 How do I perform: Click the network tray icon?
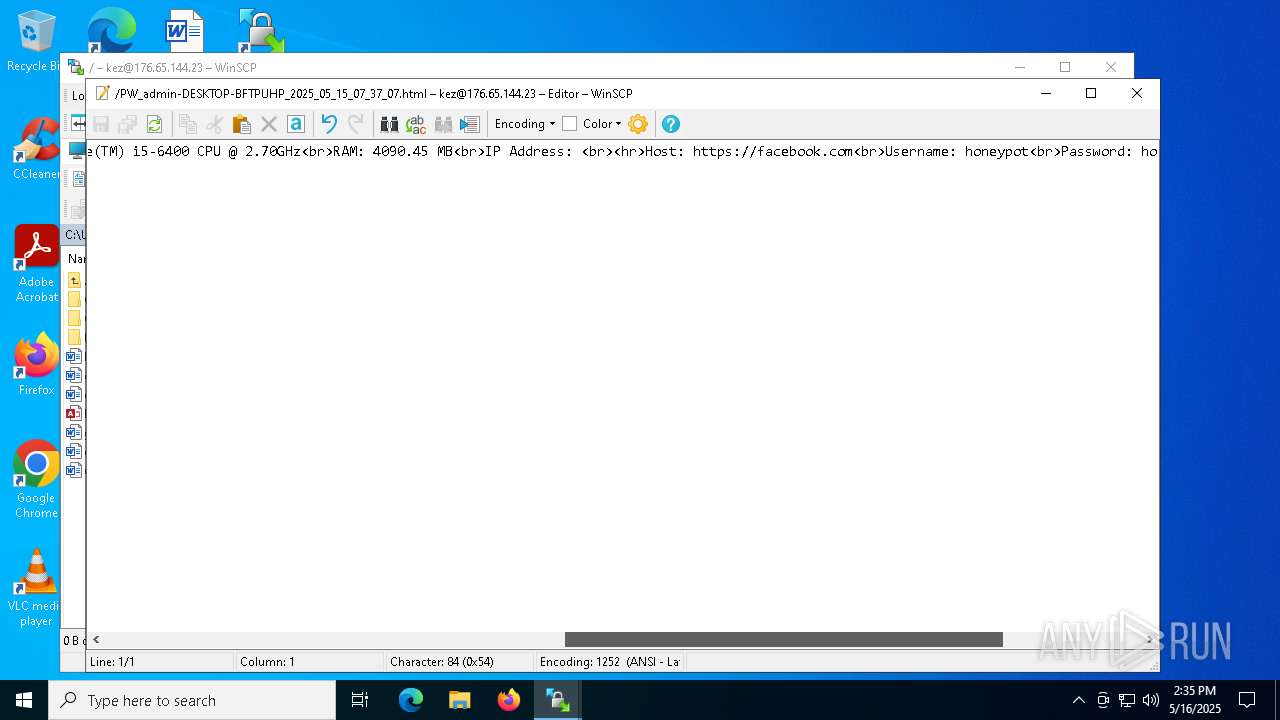tap(1127, 700)
